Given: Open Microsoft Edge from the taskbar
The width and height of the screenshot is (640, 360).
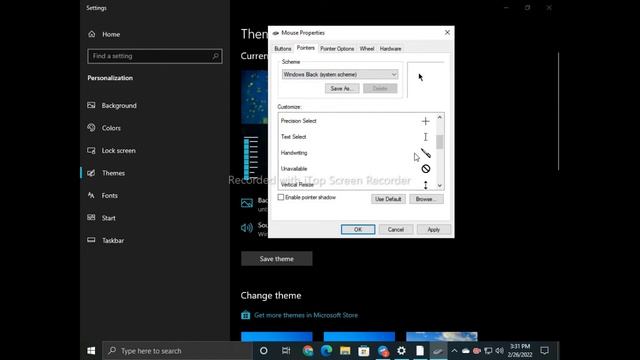Looking at the screenshot, I should 327,351.
